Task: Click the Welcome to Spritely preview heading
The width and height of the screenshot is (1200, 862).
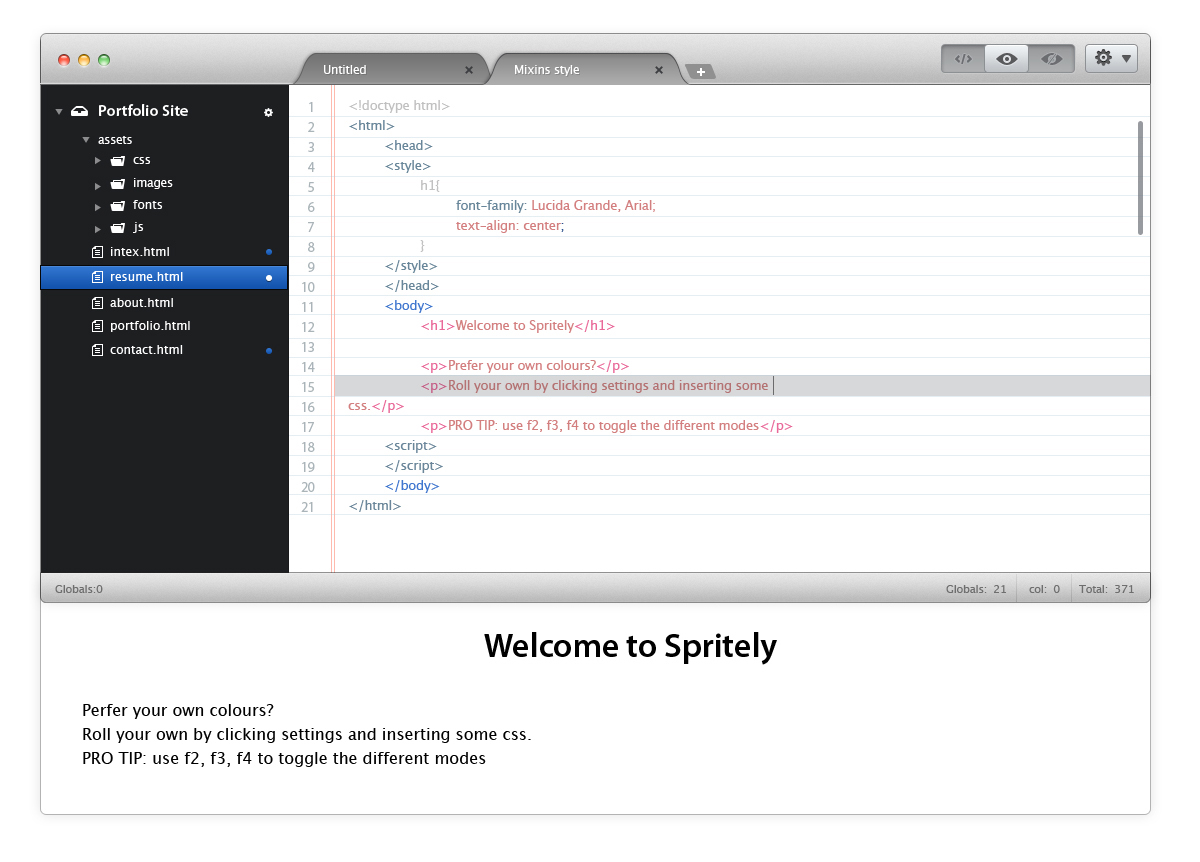Action: tap(630, 646)
